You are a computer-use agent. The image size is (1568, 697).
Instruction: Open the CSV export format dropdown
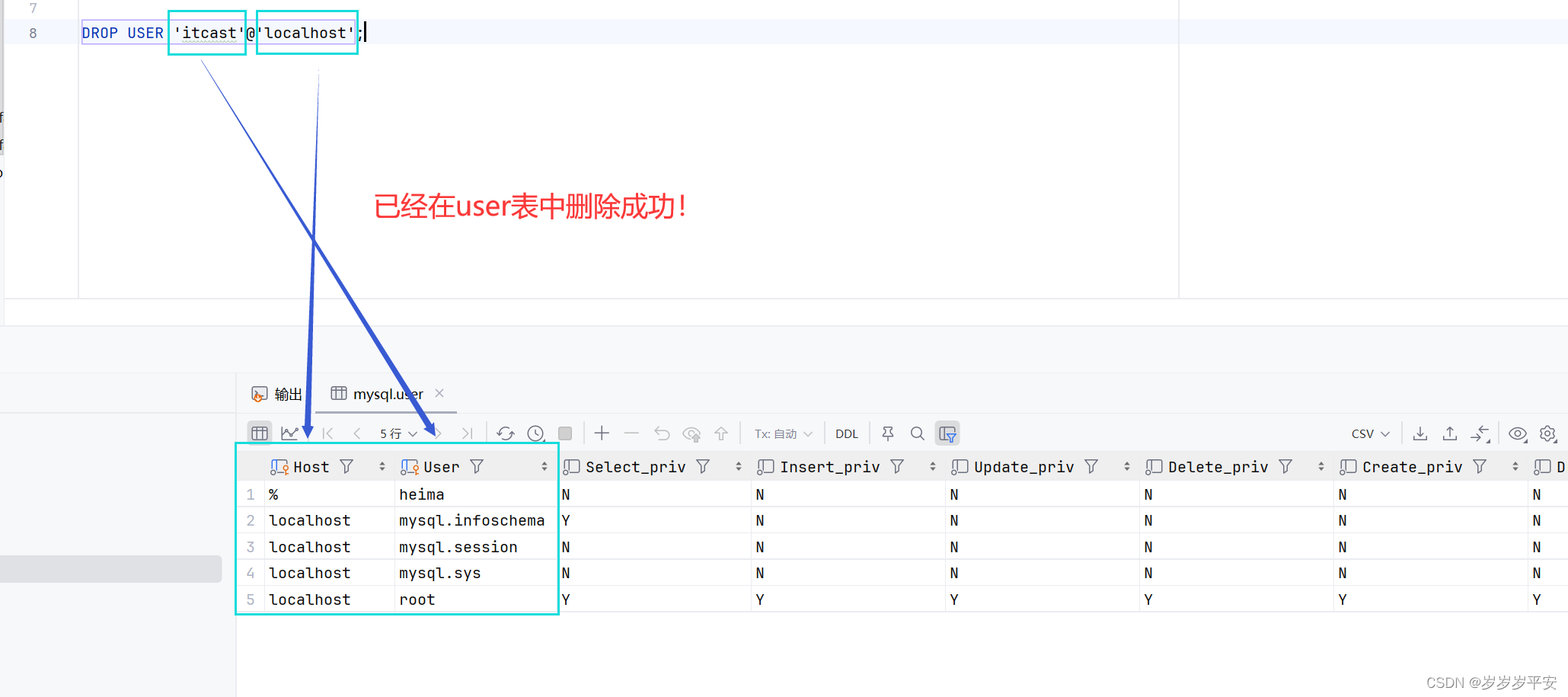click(1371, 433)
